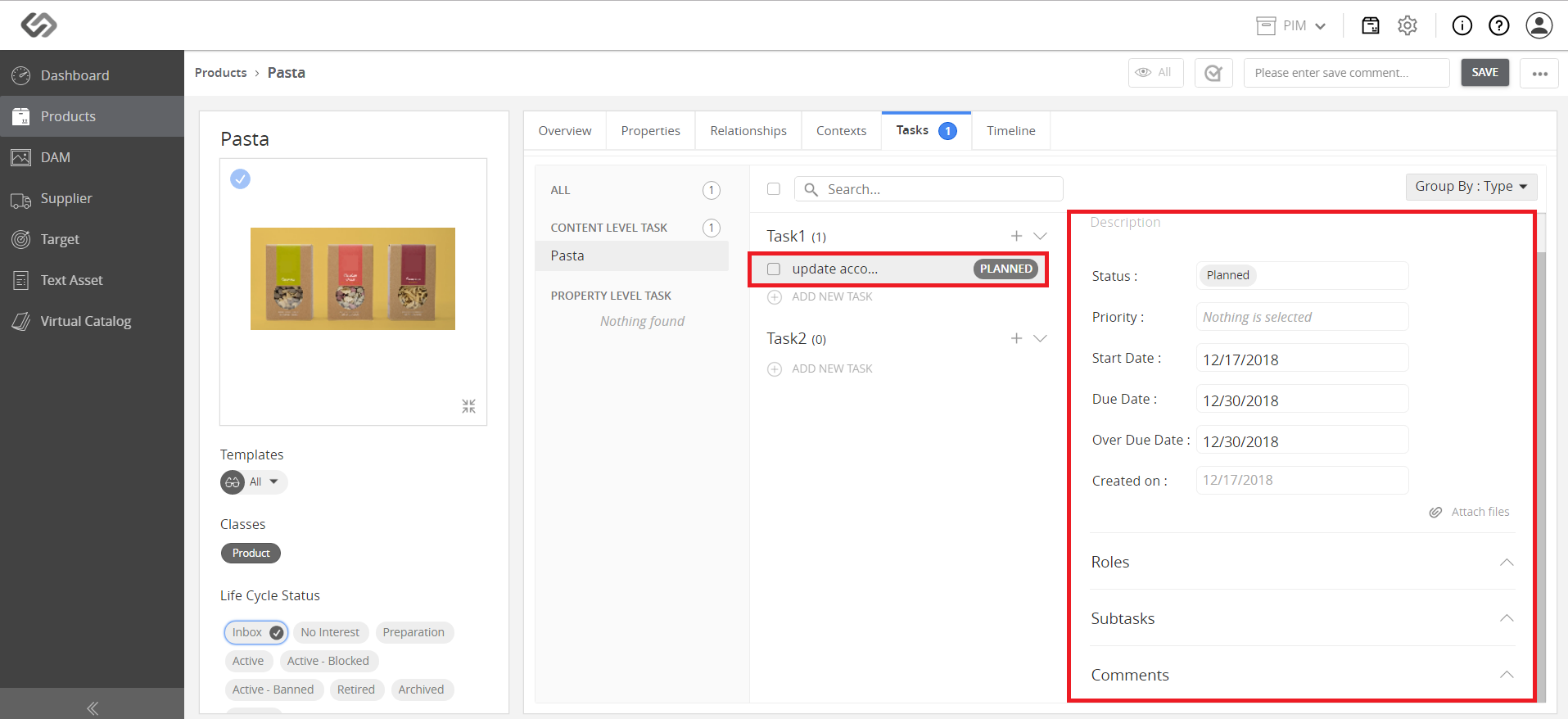Click the info circle icon
The height and width of the screenshot is (719, 1568).
coord(1462,25)
